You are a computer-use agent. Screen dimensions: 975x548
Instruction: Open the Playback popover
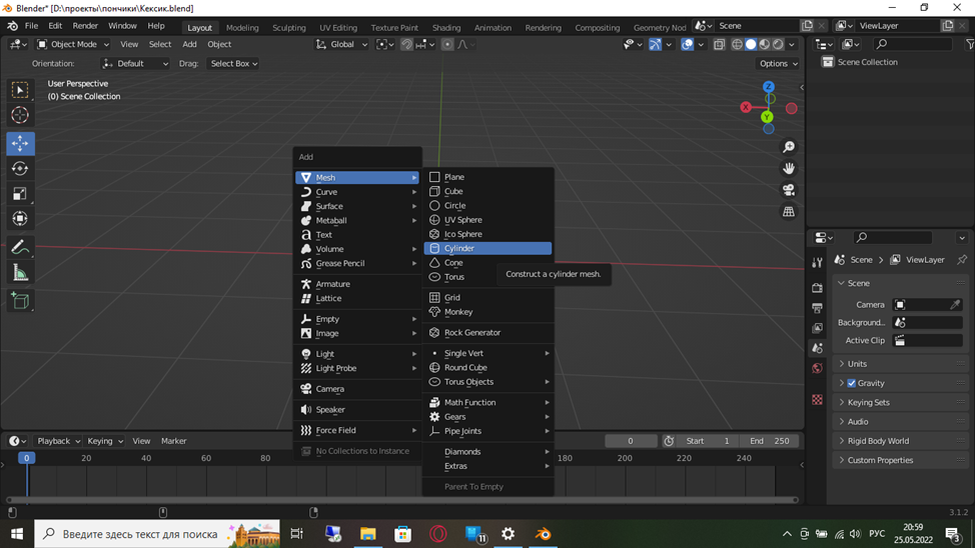[58, 441]
